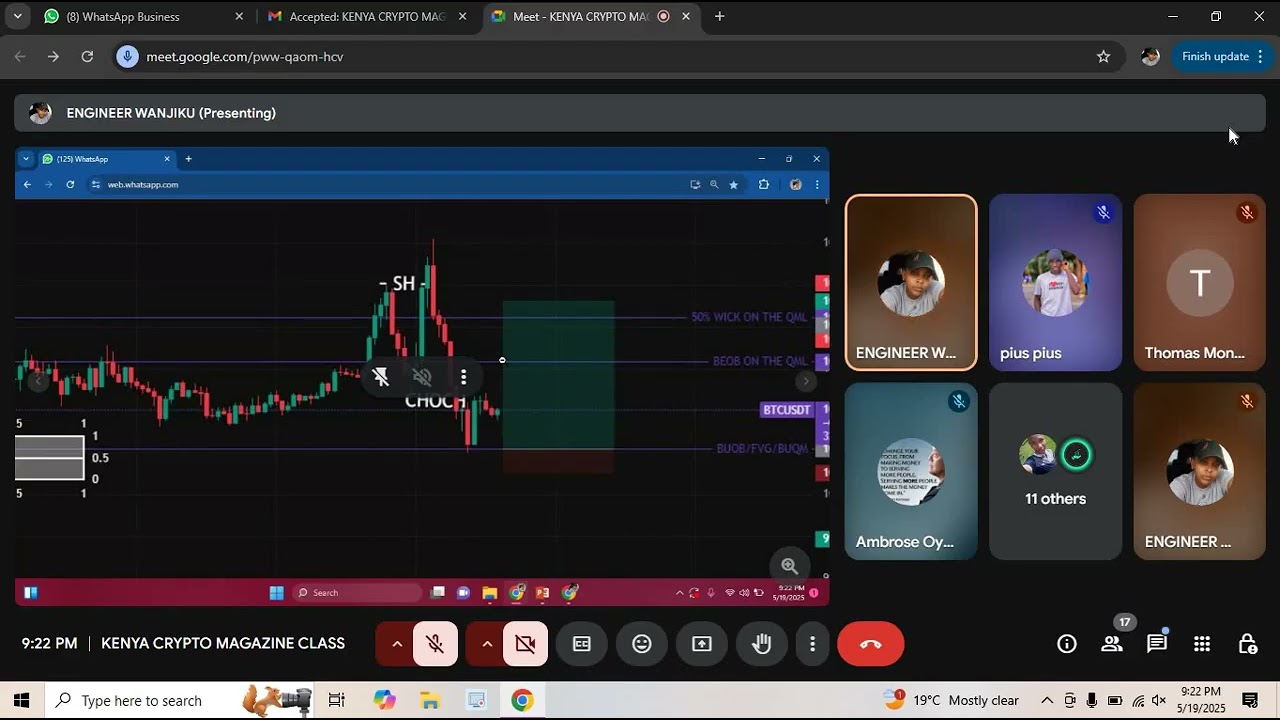This screenshot has height=720, width=1280.
Task: Show the People panel
Action: click(1112, 644)
